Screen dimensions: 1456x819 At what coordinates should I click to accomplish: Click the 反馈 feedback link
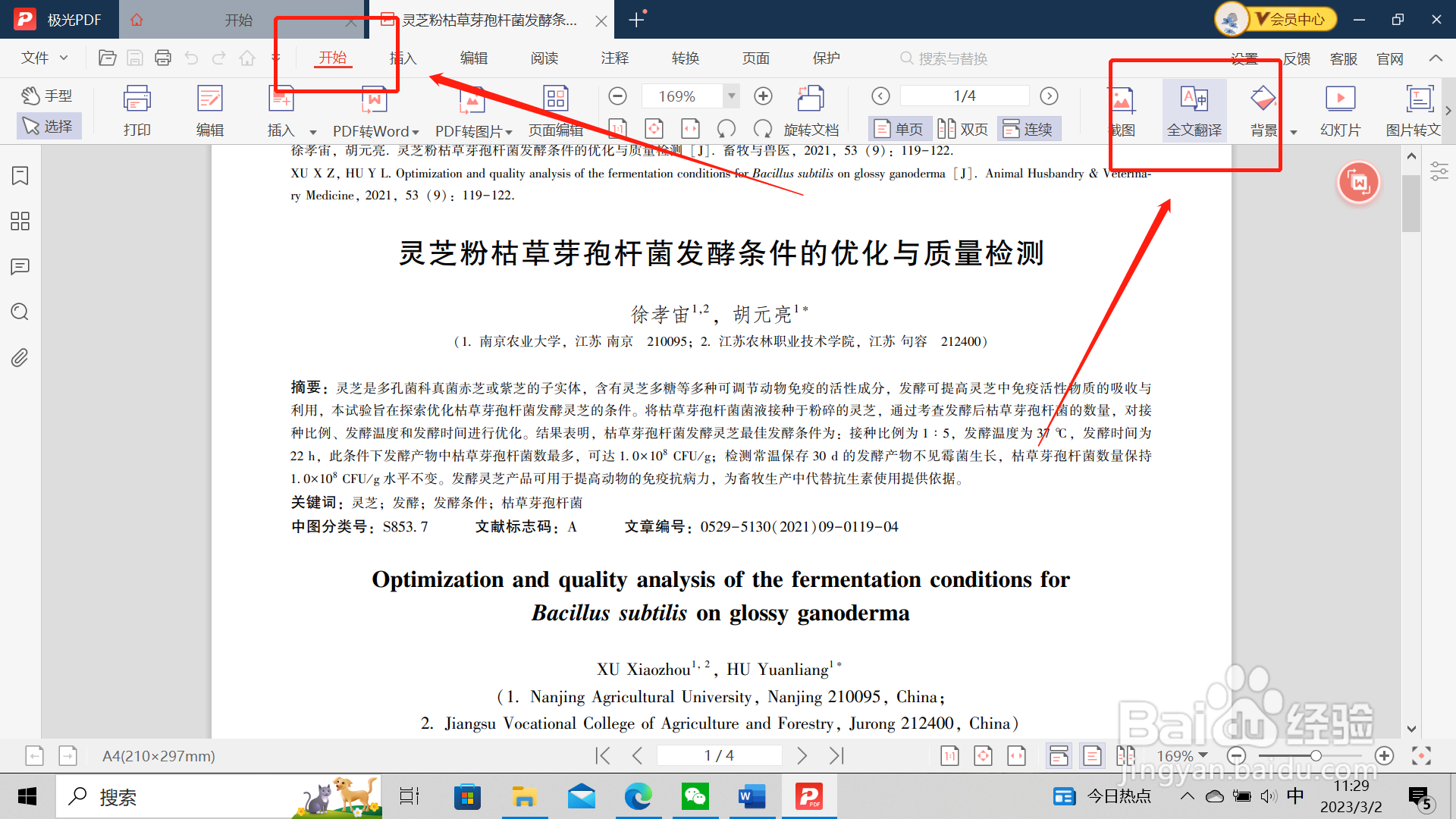click(x=1296, y=58)
